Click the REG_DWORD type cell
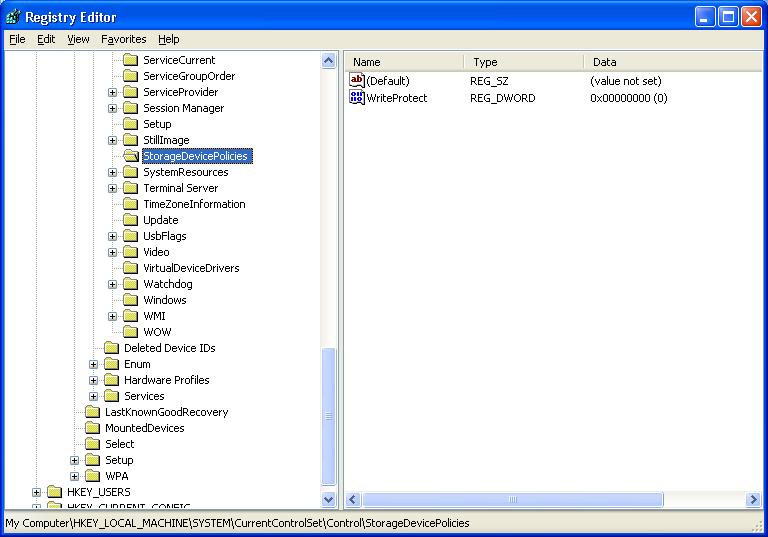Screen dimensions: 768x537 coord(503,98)
